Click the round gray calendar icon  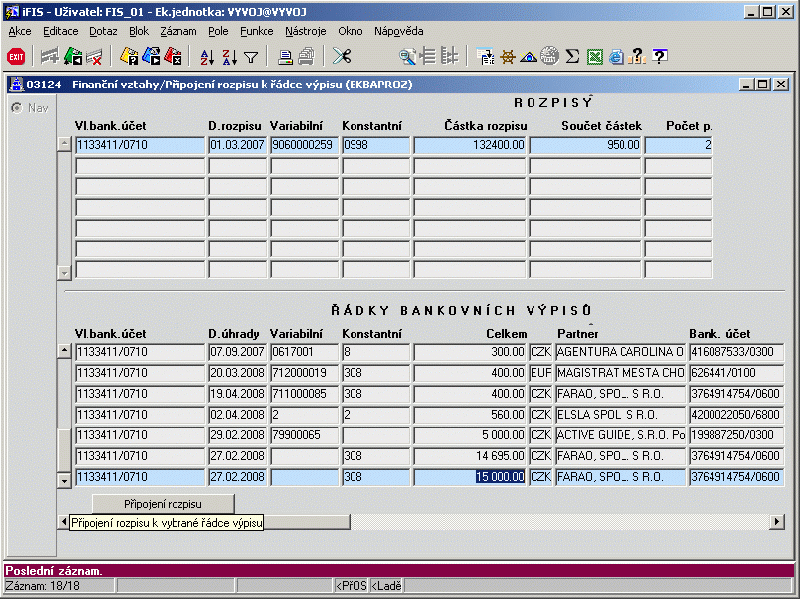pos(549,56)
